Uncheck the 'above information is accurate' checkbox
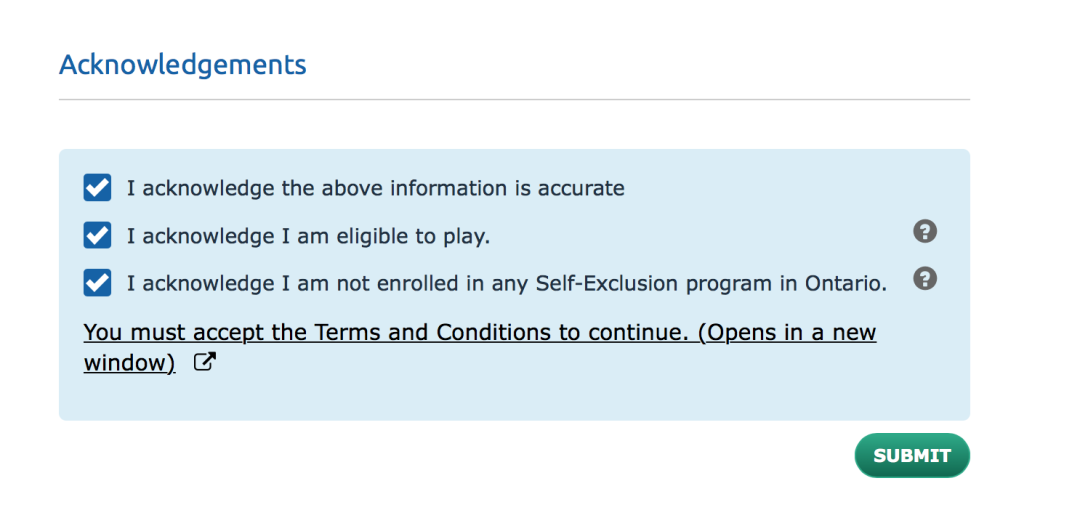1080x510 pixels. [x=97, y=187]
